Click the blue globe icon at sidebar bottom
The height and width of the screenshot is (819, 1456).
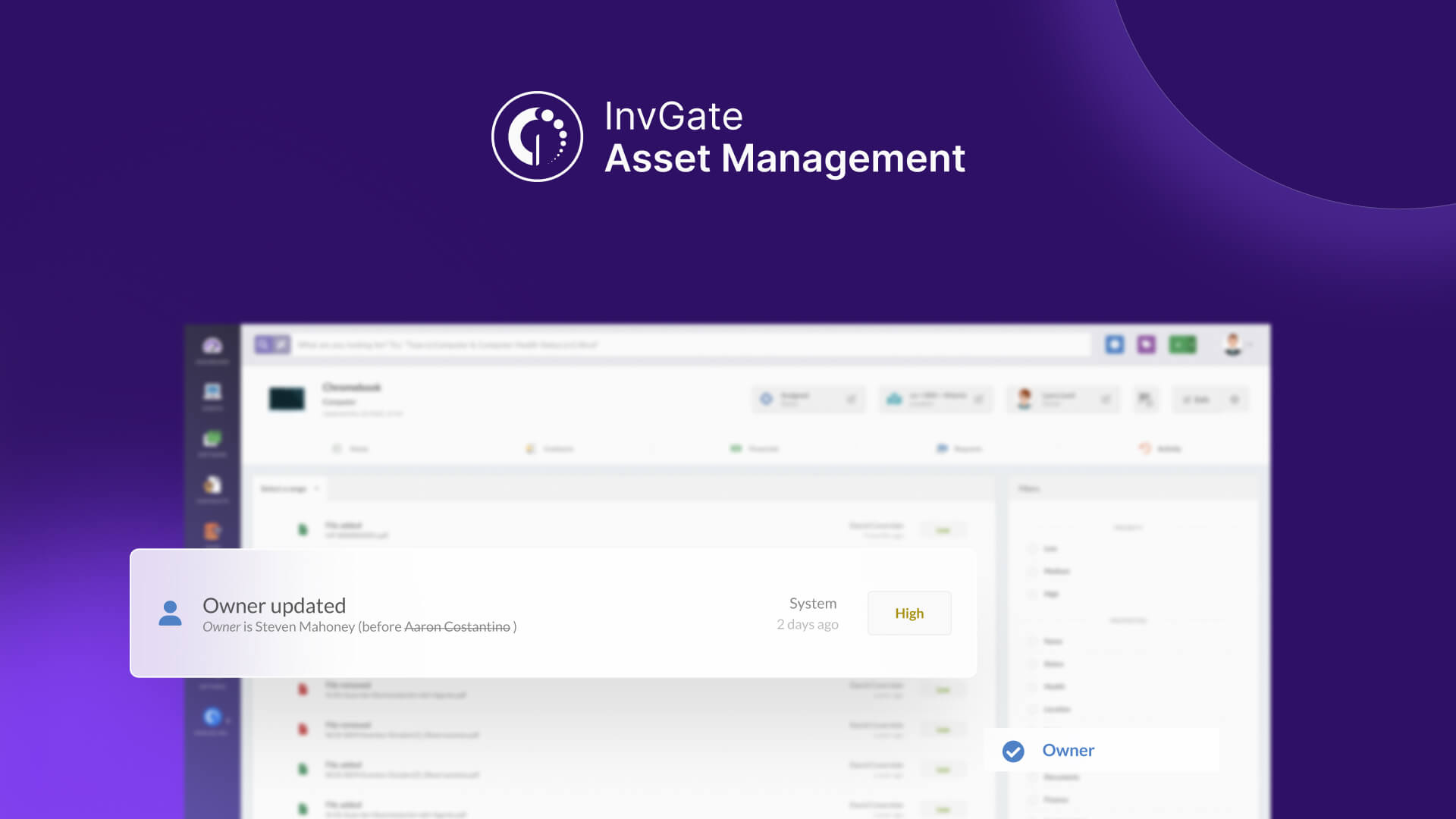point(212,717)
